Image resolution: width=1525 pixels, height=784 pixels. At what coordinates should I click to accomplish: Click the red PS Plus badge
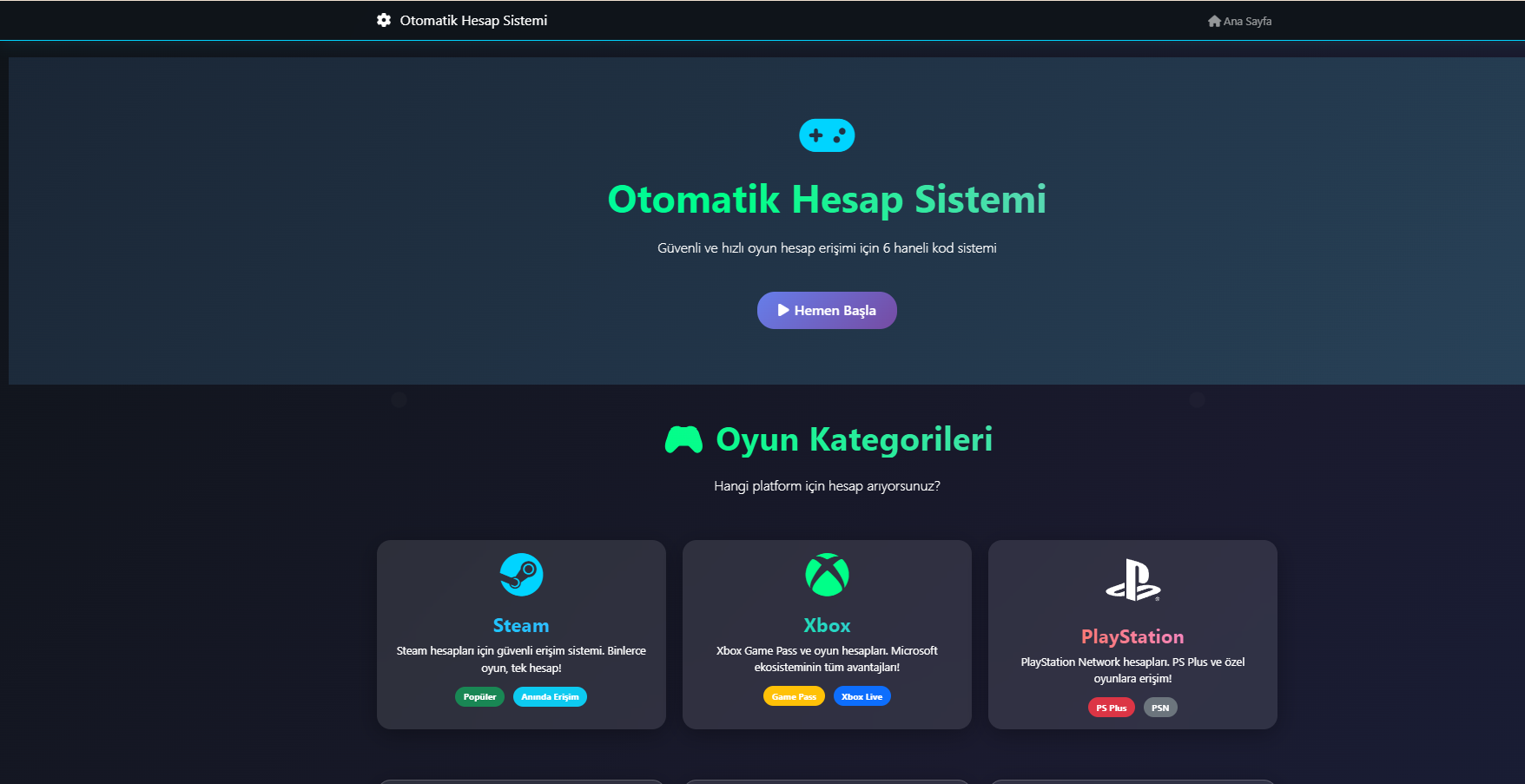click(1111, 708)
